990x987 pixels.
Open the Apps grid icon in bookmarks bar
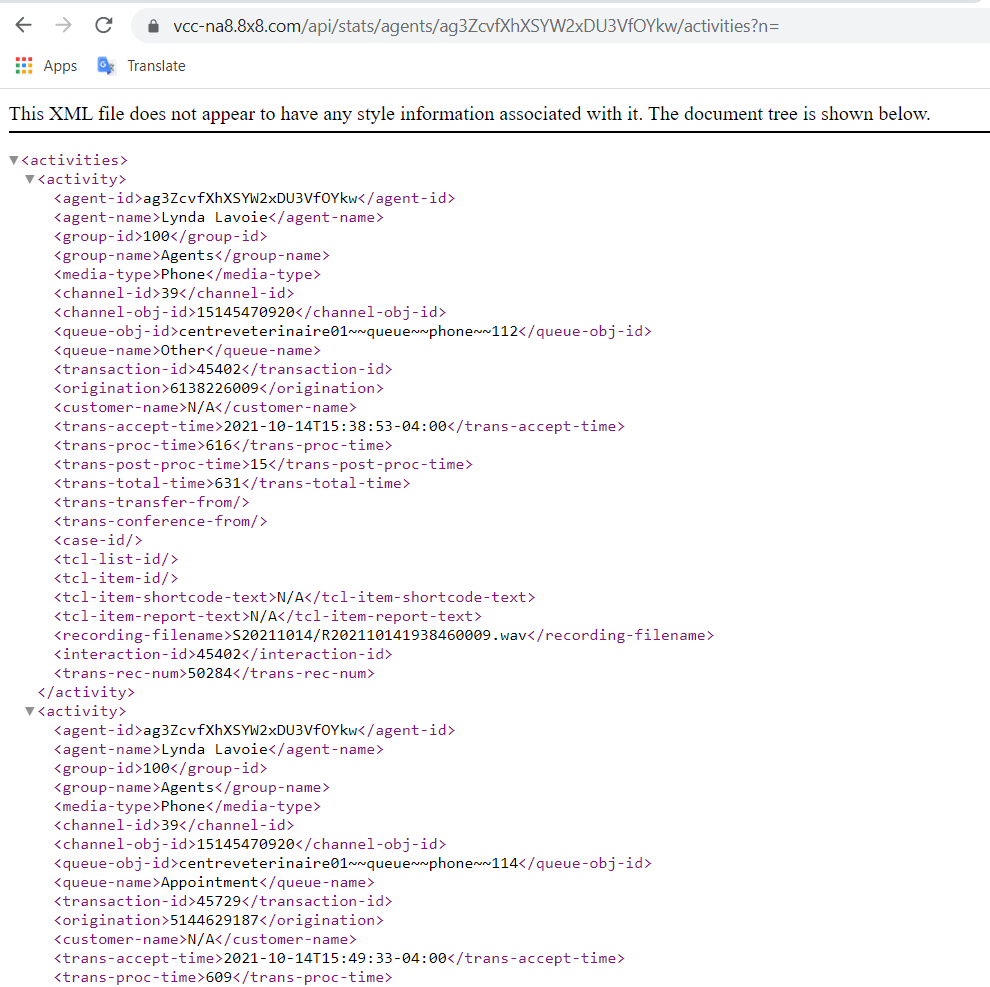24,66
